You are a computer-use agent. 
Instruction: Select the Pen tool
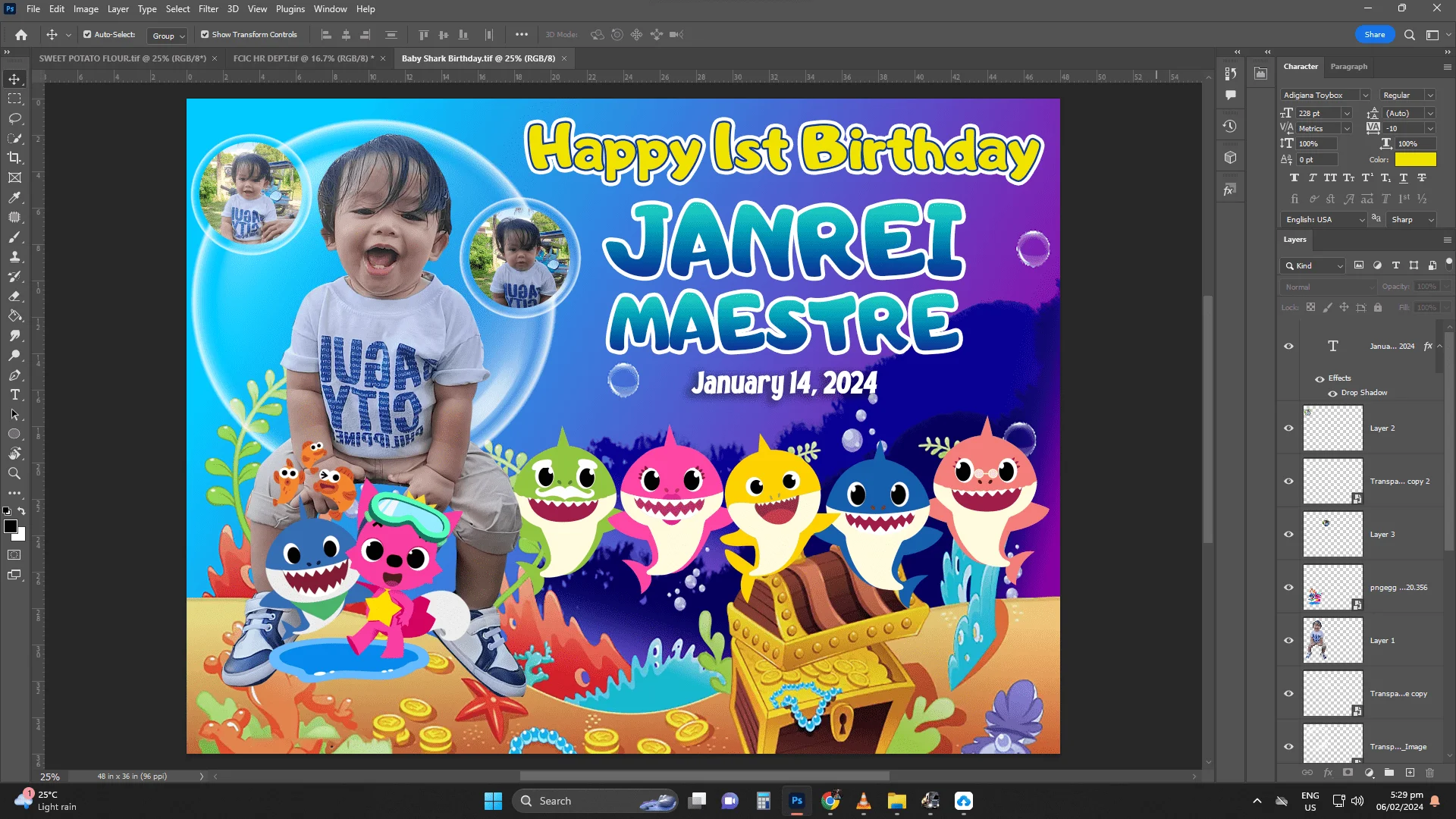(14, 375)
